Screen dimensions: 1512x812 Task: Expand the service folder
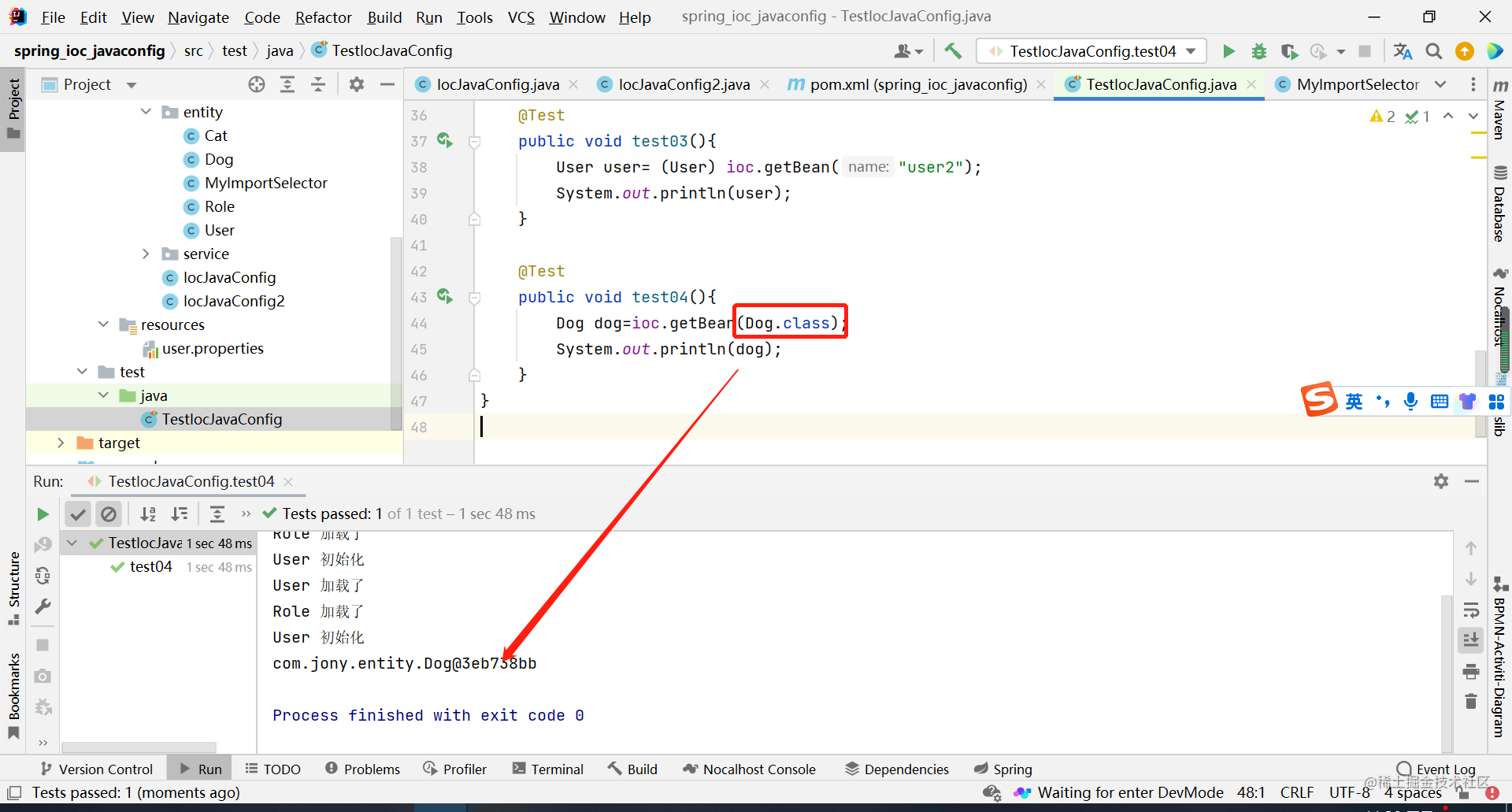pos(146,254)
